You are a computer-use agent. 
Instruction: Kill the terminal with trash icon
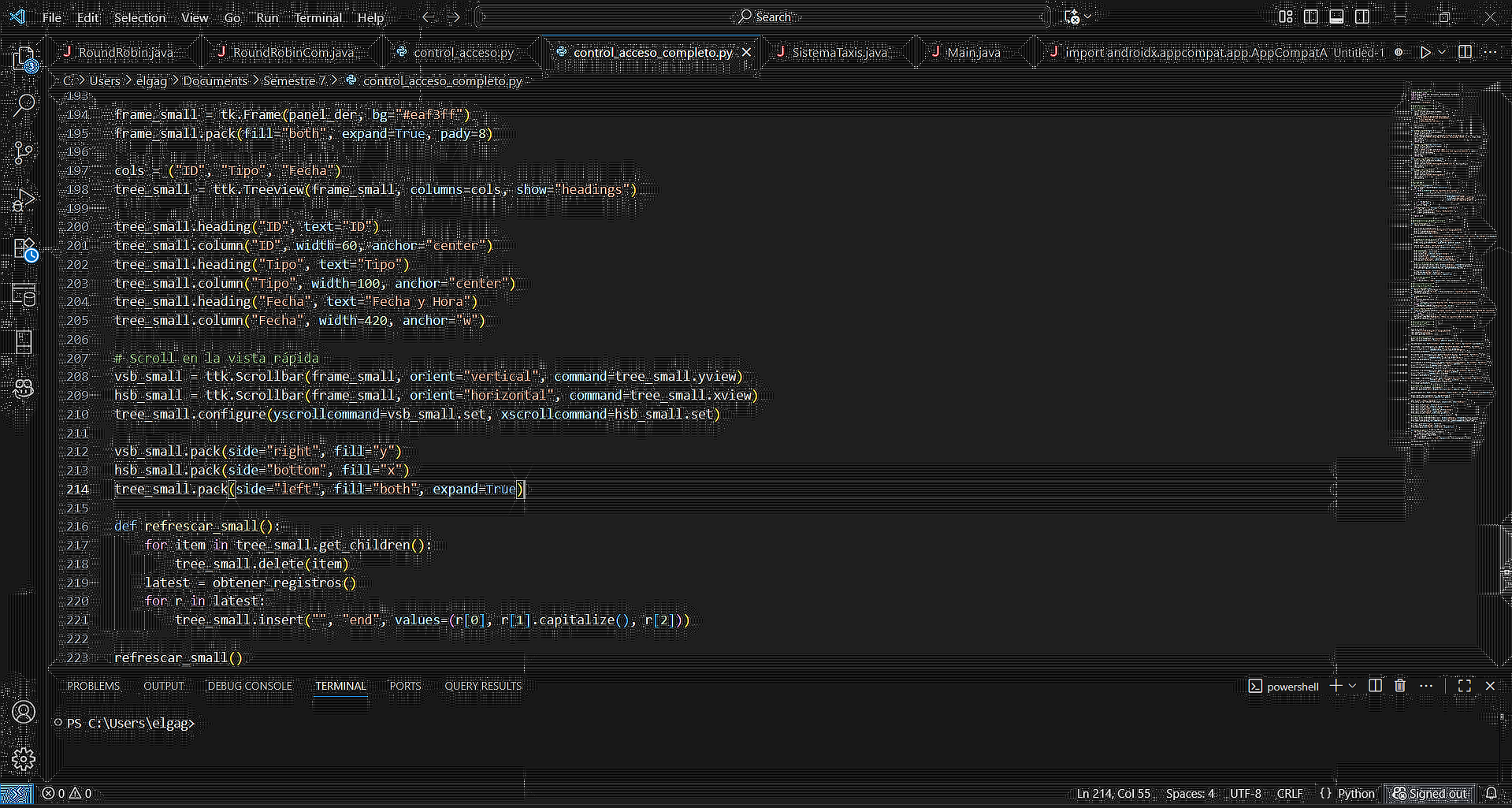click(x=1399, y=686)
